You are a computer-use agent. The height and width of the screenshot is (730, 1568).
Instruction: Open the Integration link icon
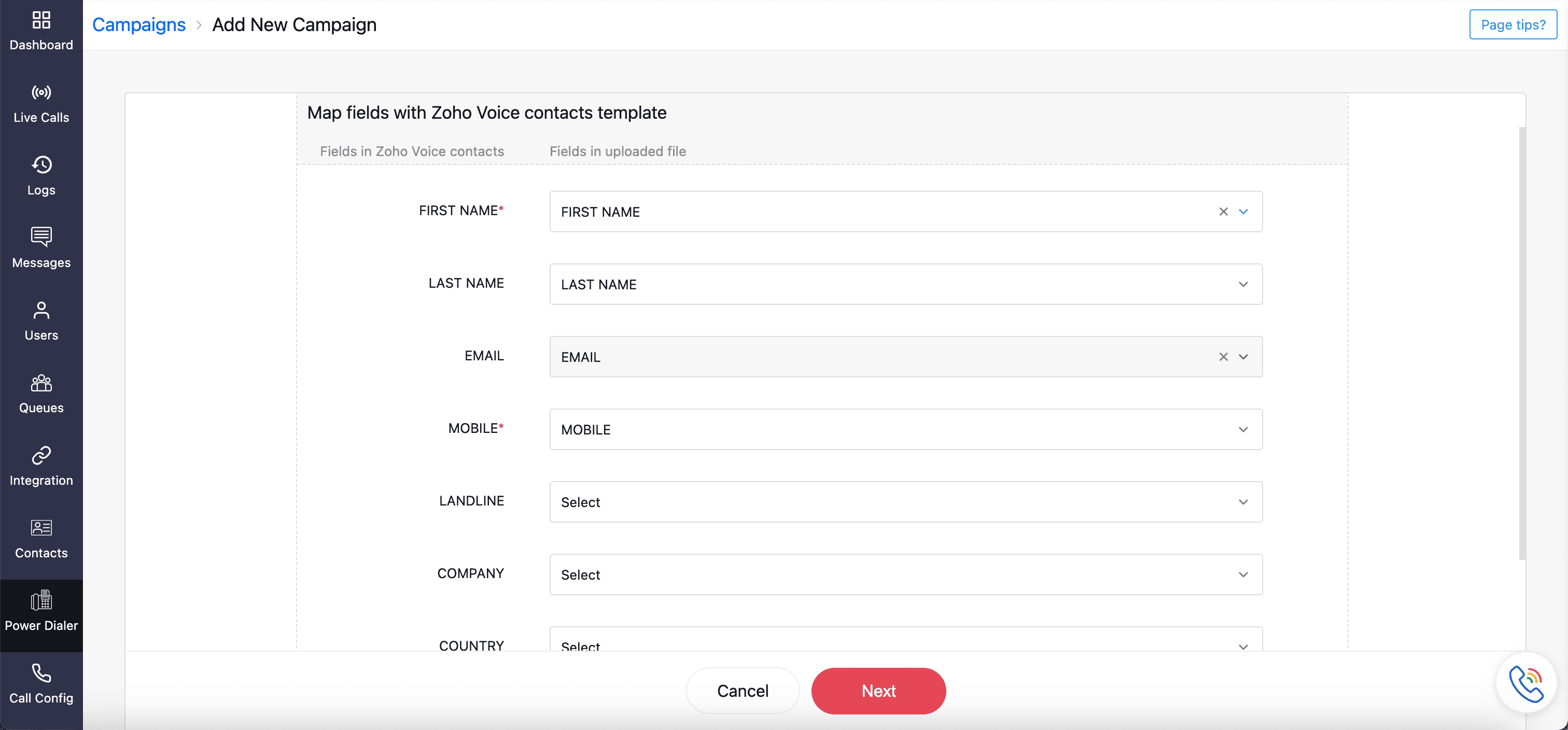(x=41, y=455)
